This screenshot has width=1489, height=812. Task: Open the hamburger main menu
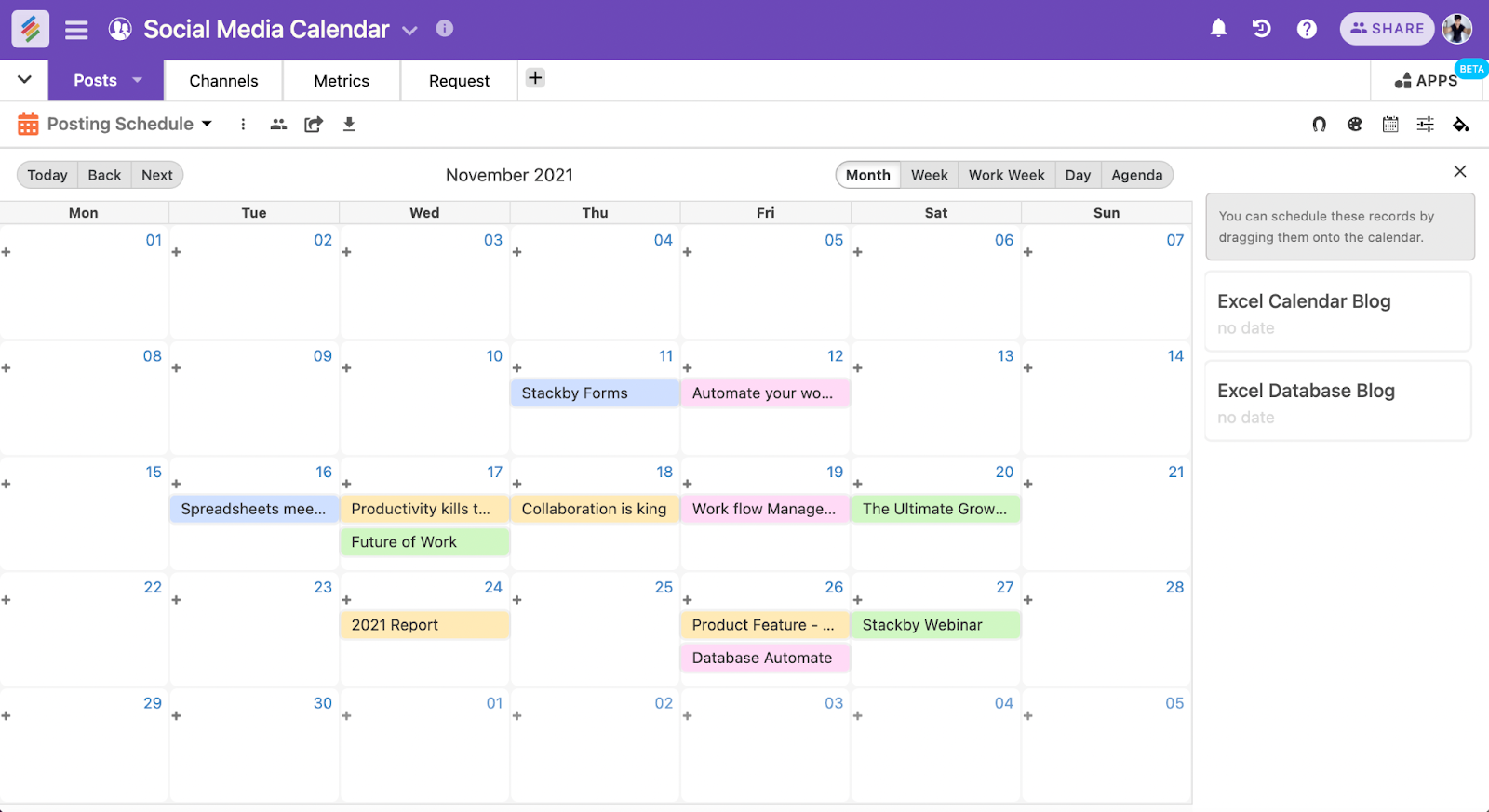pyautogui.click(x=76, y=30)
